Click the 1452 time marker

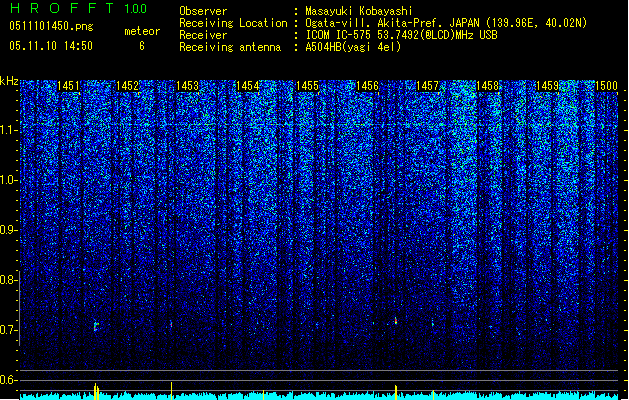pos(128,86)
